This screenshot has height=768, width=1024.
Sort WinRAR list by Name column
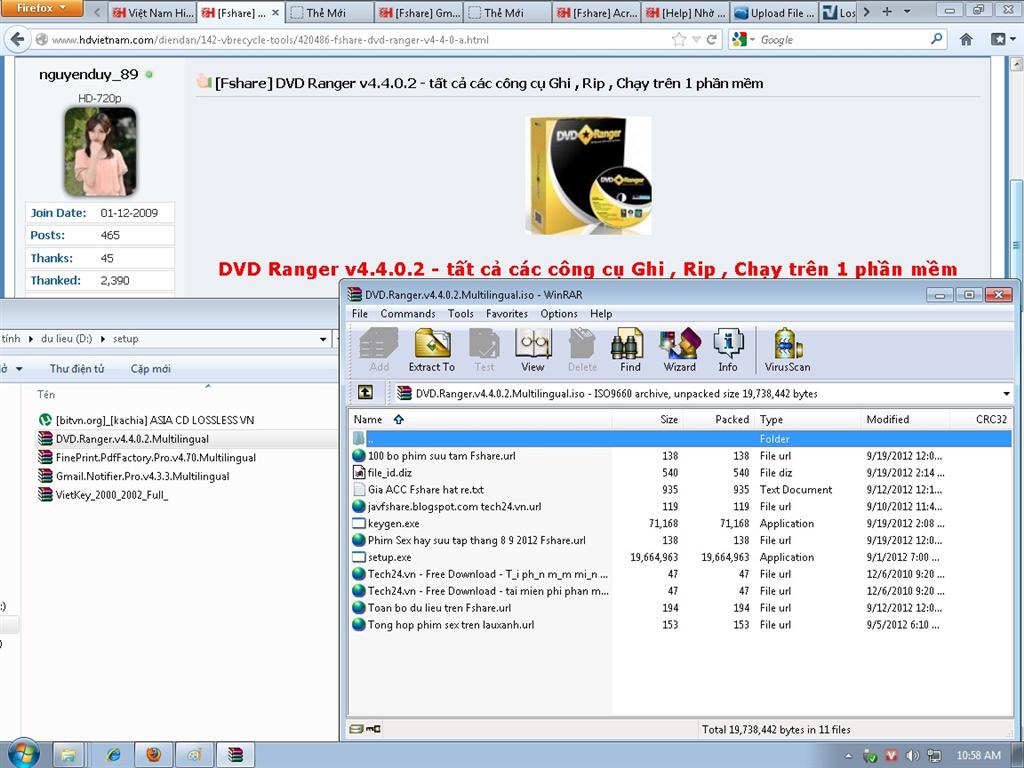pyautogui.click(x=480, y=419)
